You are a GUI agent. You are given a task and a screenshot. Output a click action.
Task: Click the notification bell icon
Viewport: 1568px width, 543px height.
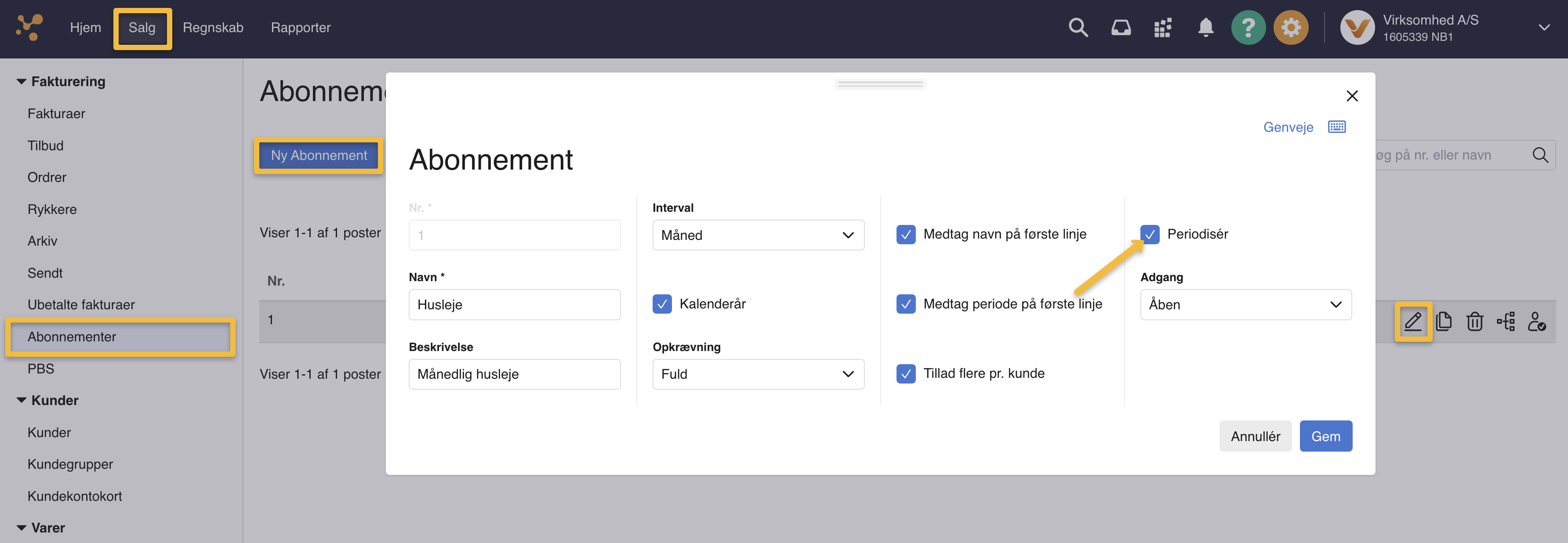(x=1205, y=28)
